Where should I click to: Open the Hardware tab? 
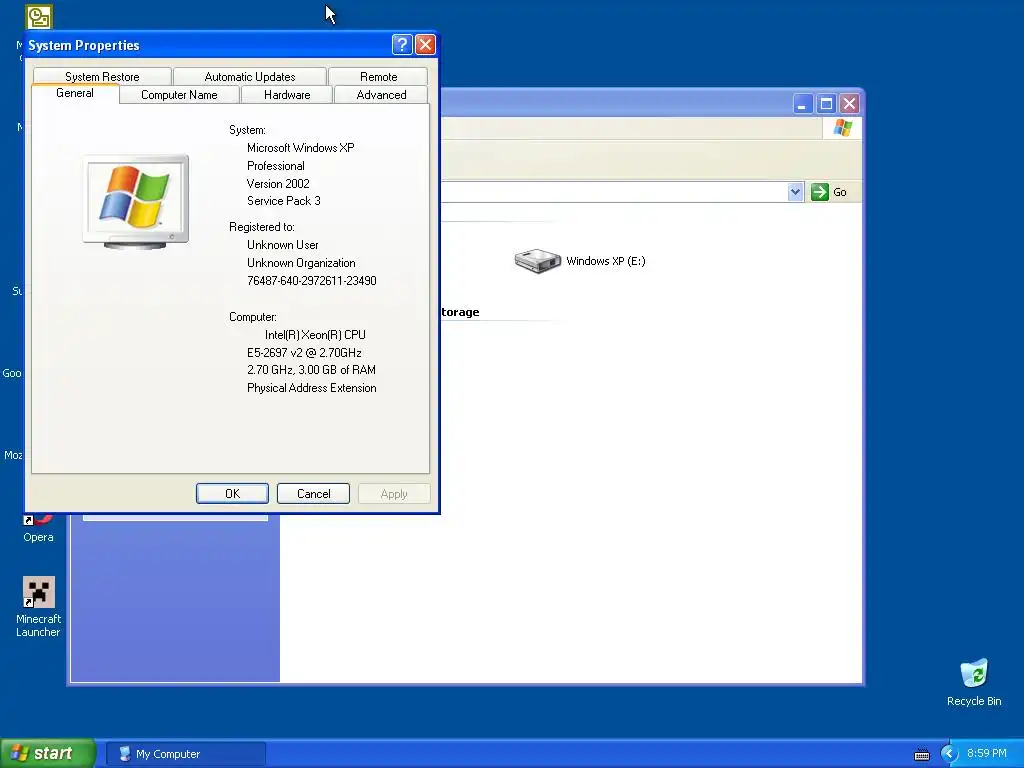[287, 95]
